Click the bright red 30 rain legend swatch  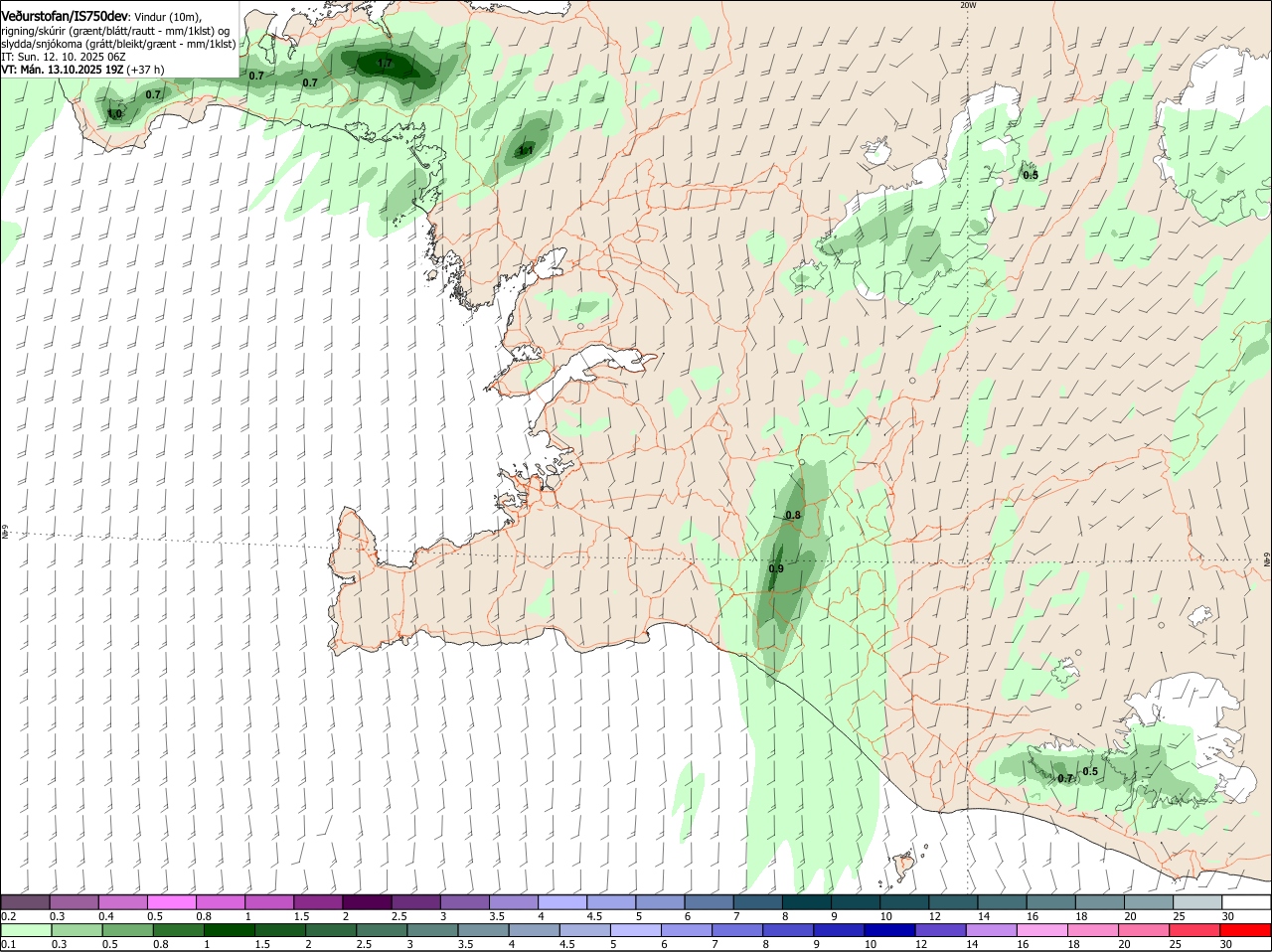tap(1243, 930)
